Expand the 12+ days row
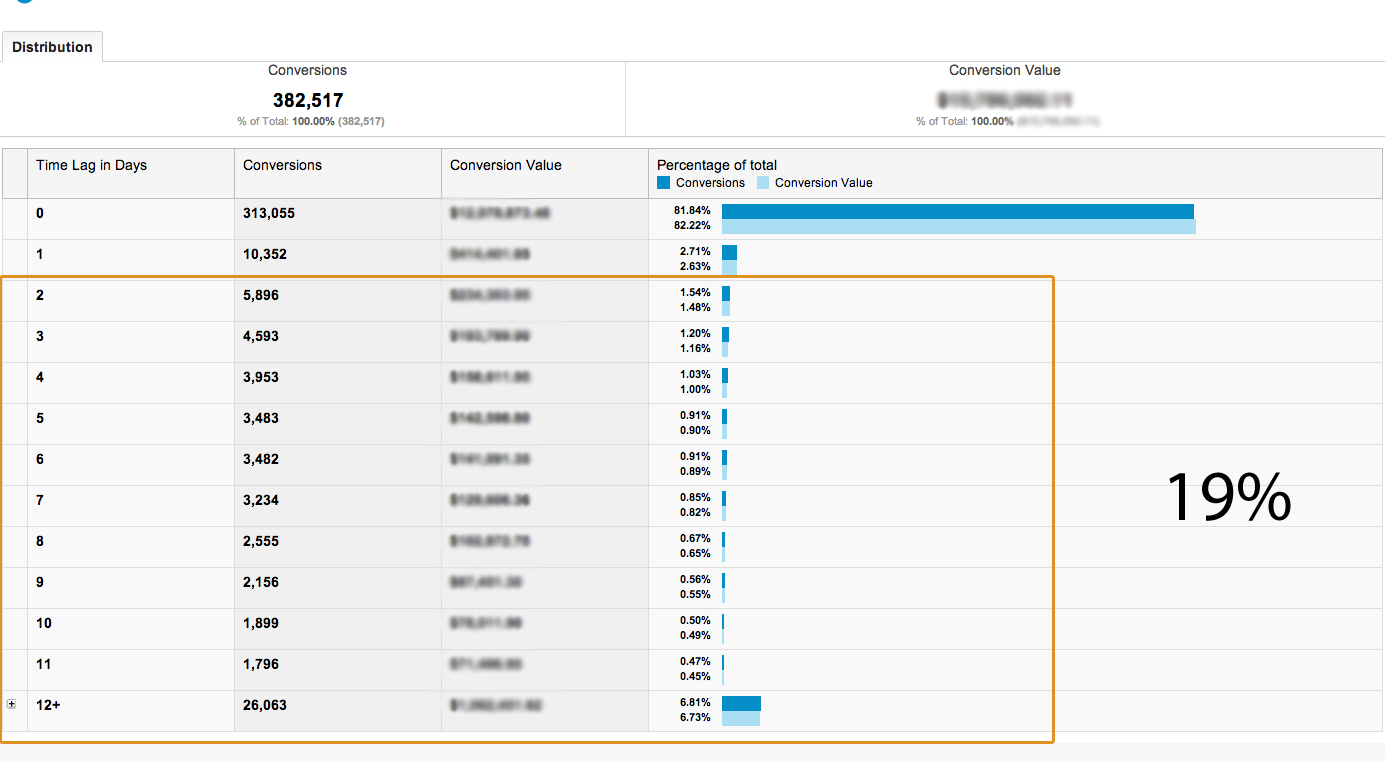 [12, 704]
